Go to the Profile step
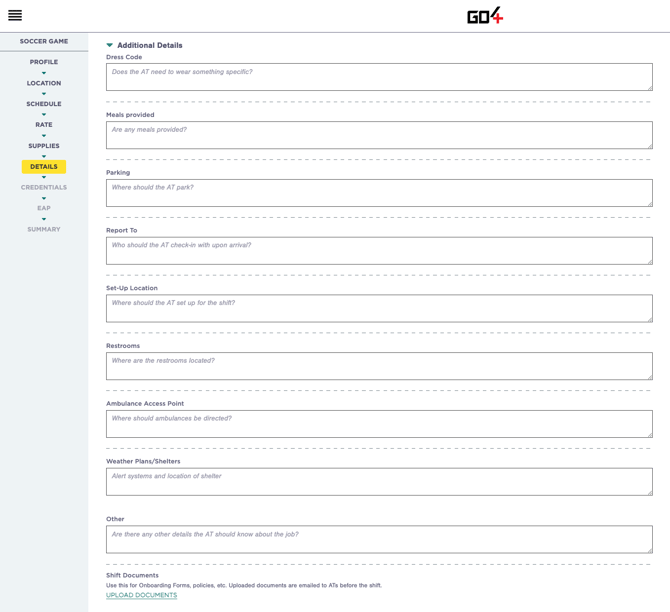The width and height of the screenshot is (670, 612). click(44, 62)
